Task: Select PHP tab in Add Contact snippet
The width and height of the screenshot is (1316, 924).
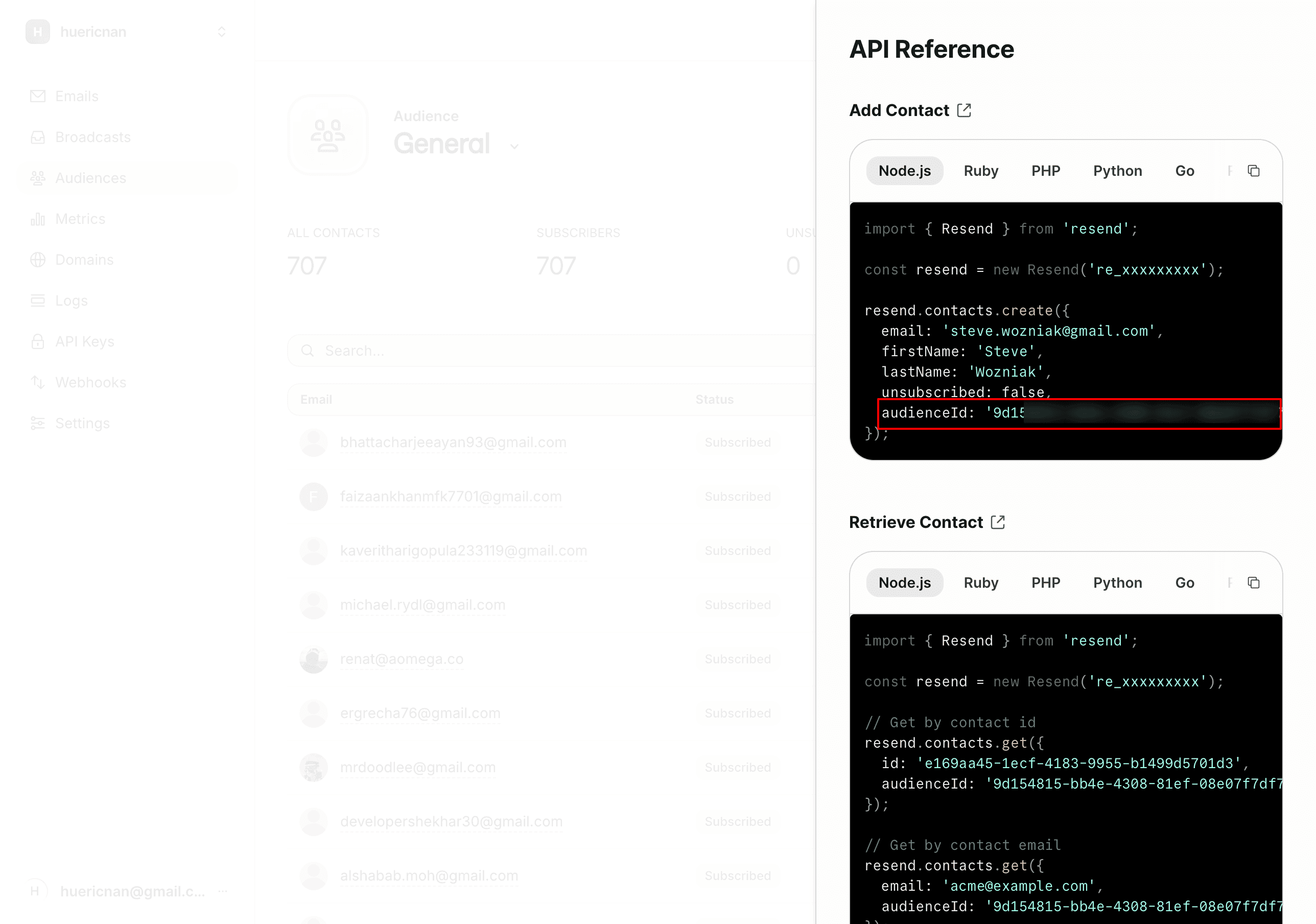Action: coord(1045,171)
